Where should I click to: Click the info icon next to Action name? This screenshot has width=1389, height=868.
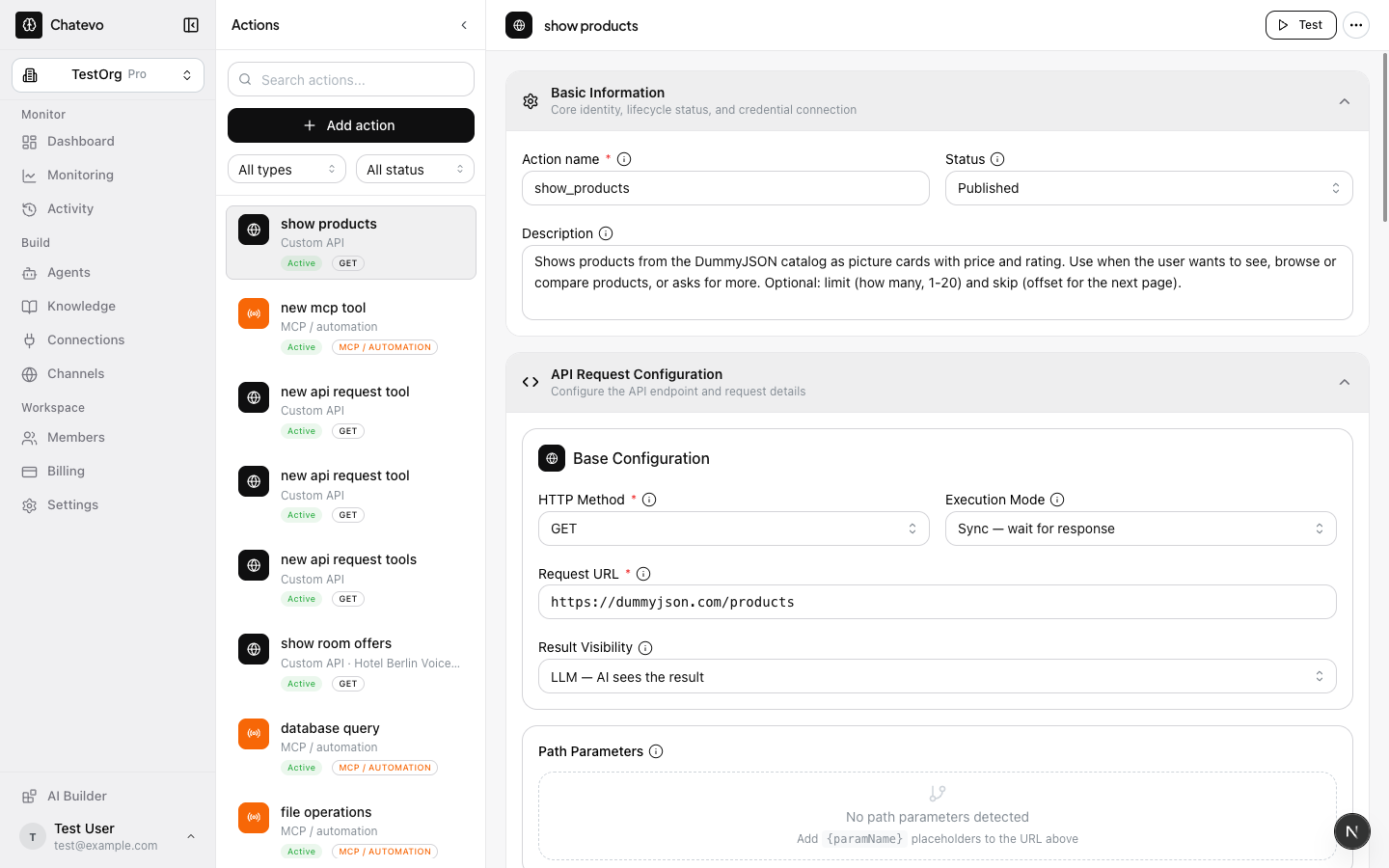pos(624,159)
